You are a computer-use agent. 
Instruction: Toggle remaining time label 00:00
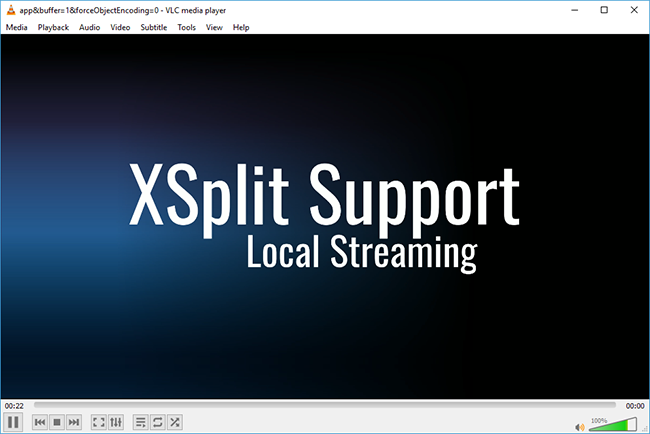[x=635, y=406]
